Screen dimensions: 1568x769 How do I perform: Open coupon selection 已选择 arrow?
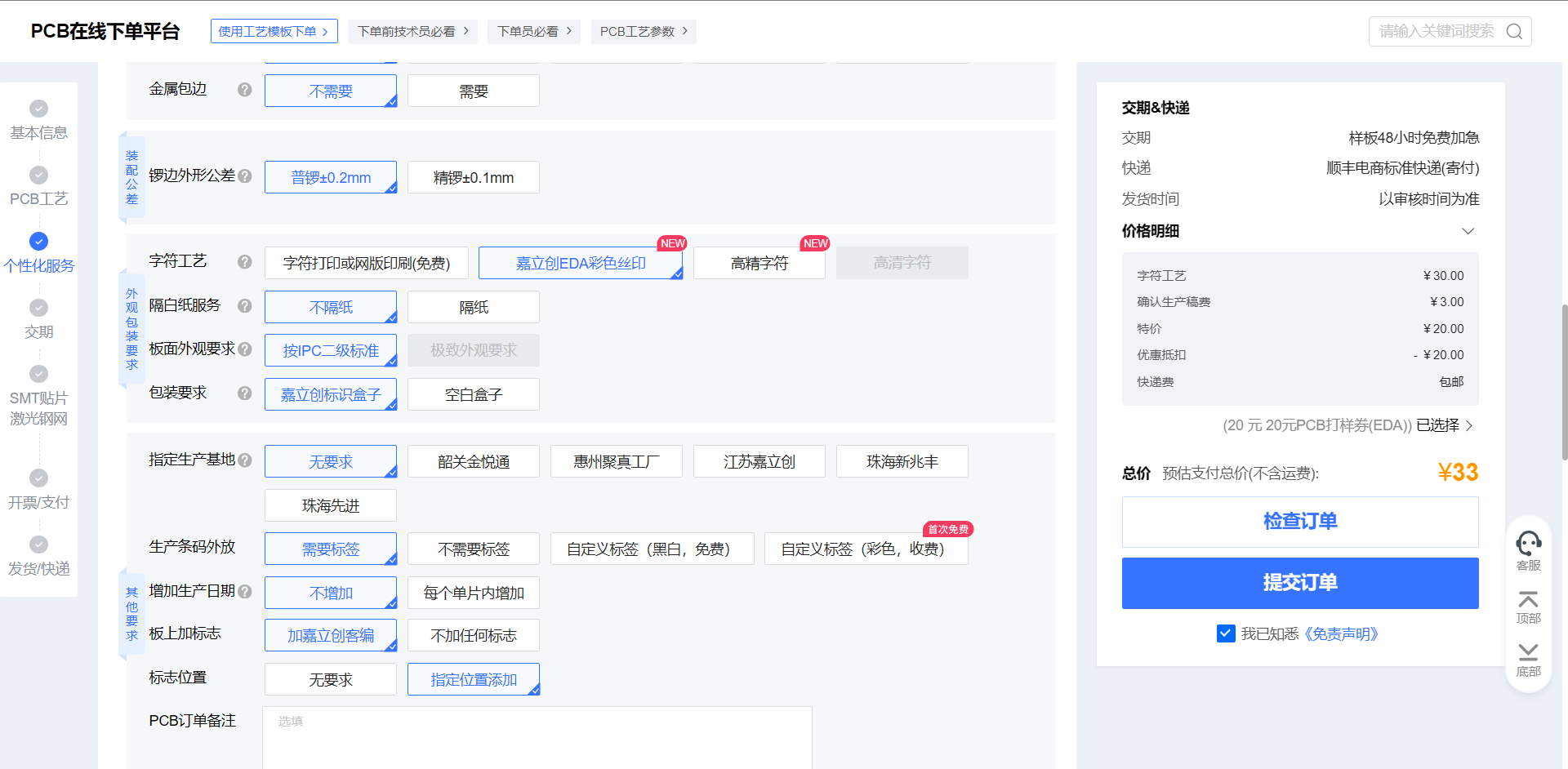click(x=1469, y=425)
